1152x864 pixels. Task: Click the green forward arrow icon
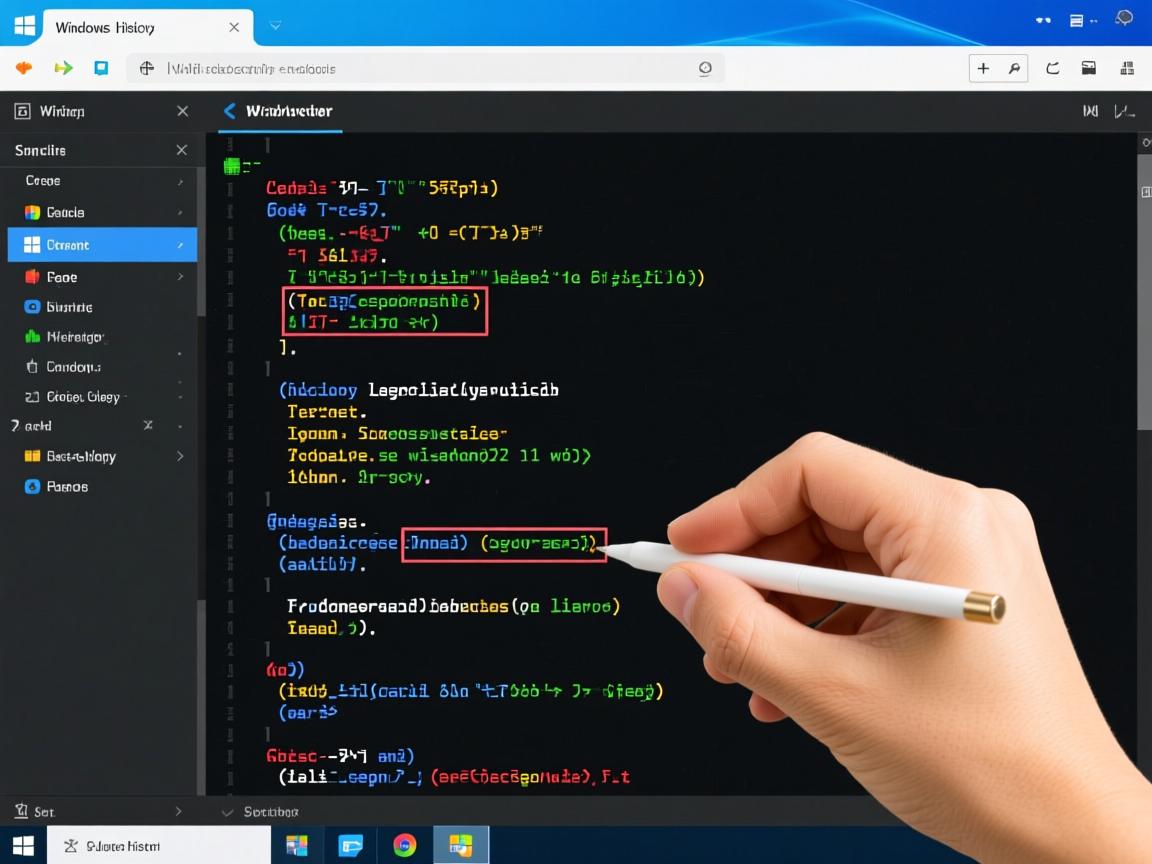pos(63,68)
